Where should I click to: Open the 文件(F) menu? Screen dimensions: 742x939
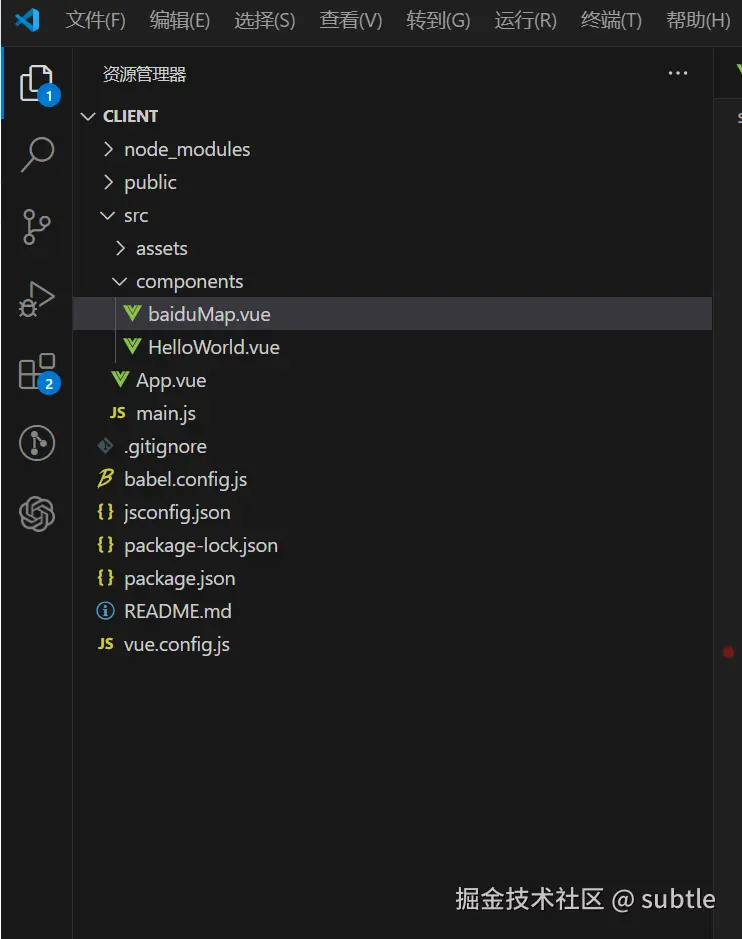click(x=96, y=20)
